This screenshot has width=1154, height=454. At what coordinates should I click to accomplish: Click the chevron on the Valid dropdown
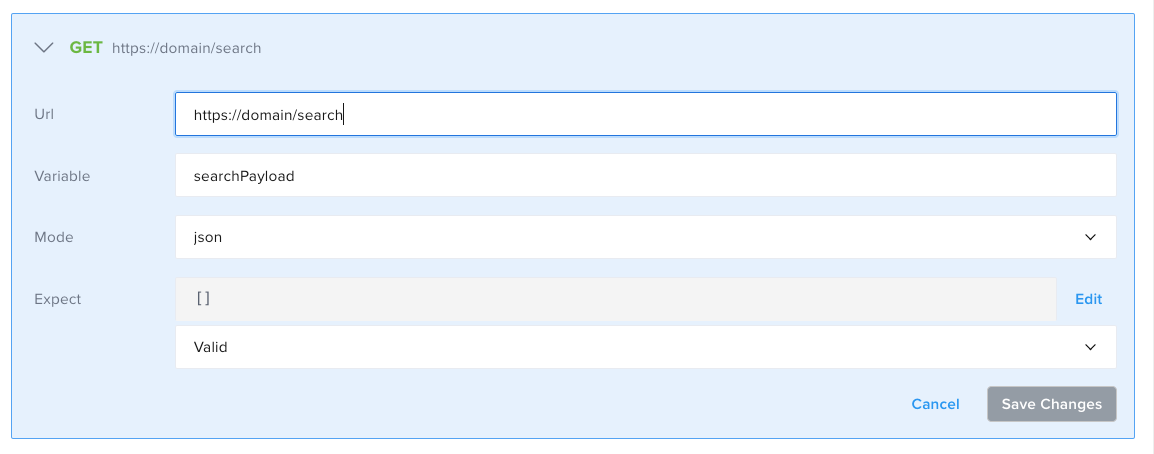[1090, 347]
